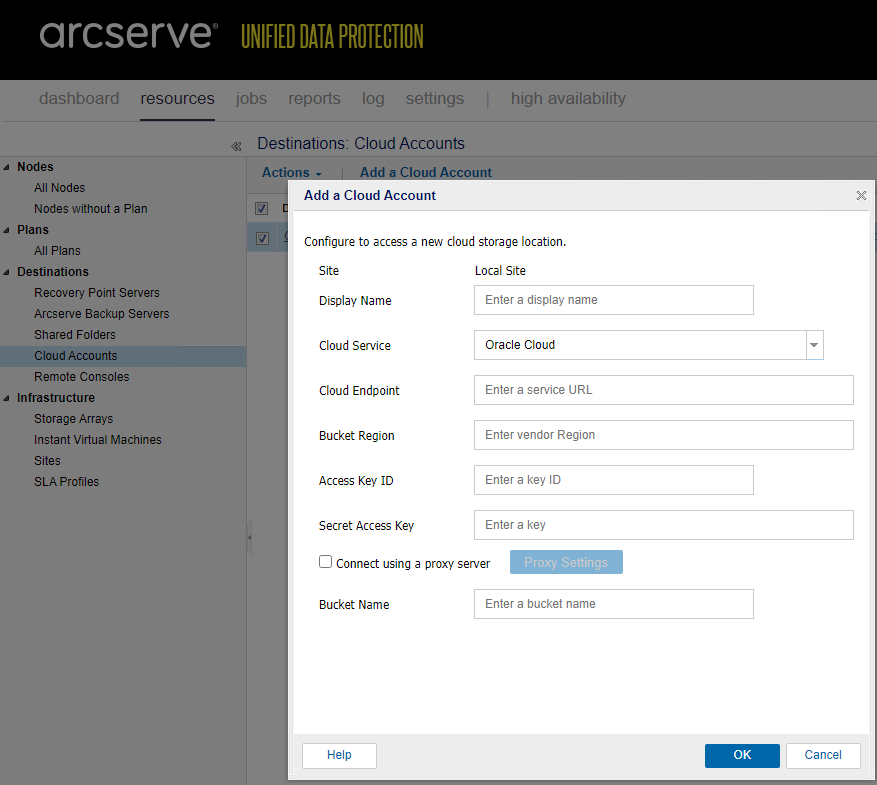Viewport: 877px width, 785px height.
Task: Collapse the Plans tree section
Action: tap(7, 230)
